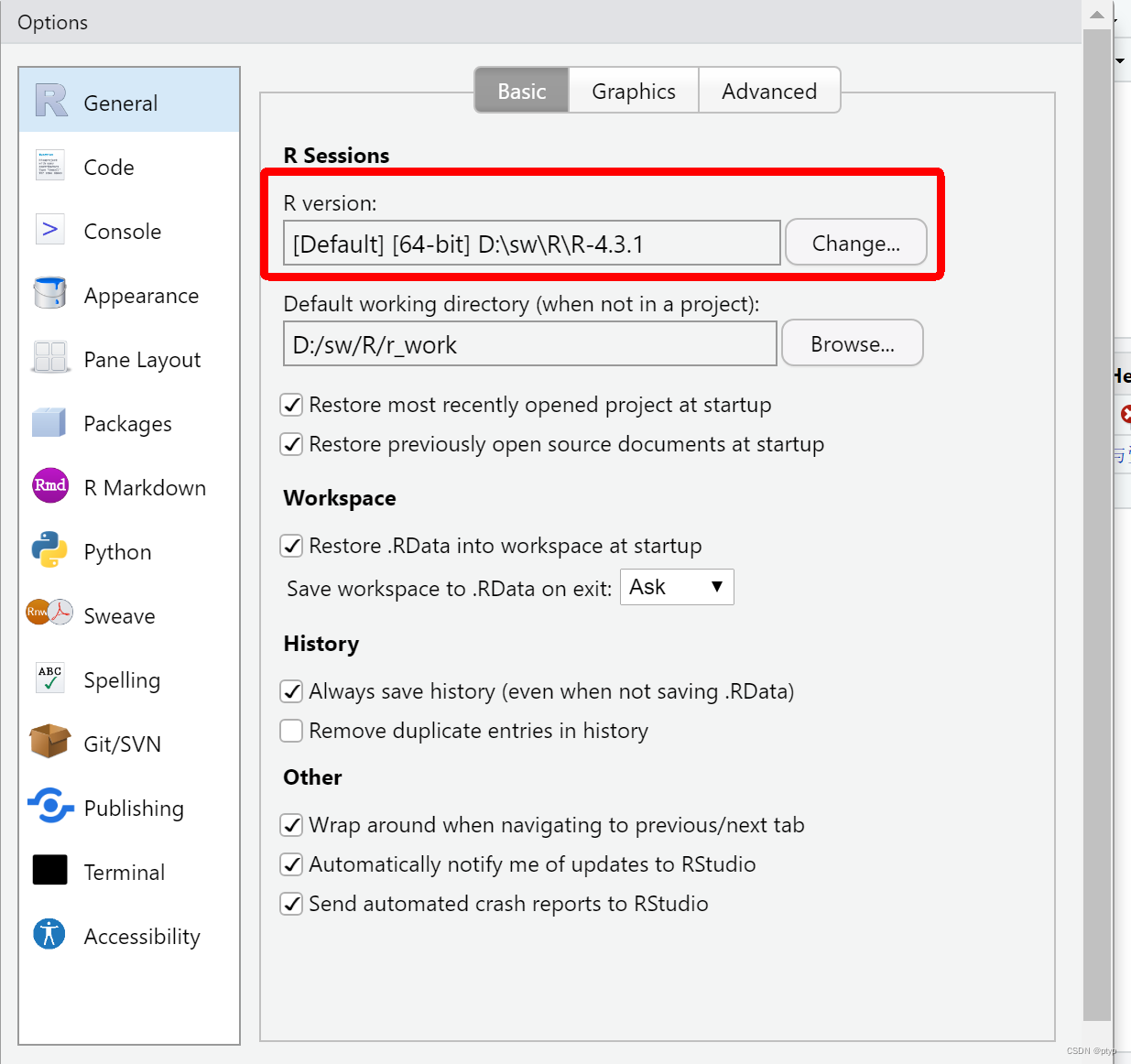Viewport: 1131px width, 1064px height.
Task: Select the Git/SVN cardboard box icon
Action: (x=50, y=742)
